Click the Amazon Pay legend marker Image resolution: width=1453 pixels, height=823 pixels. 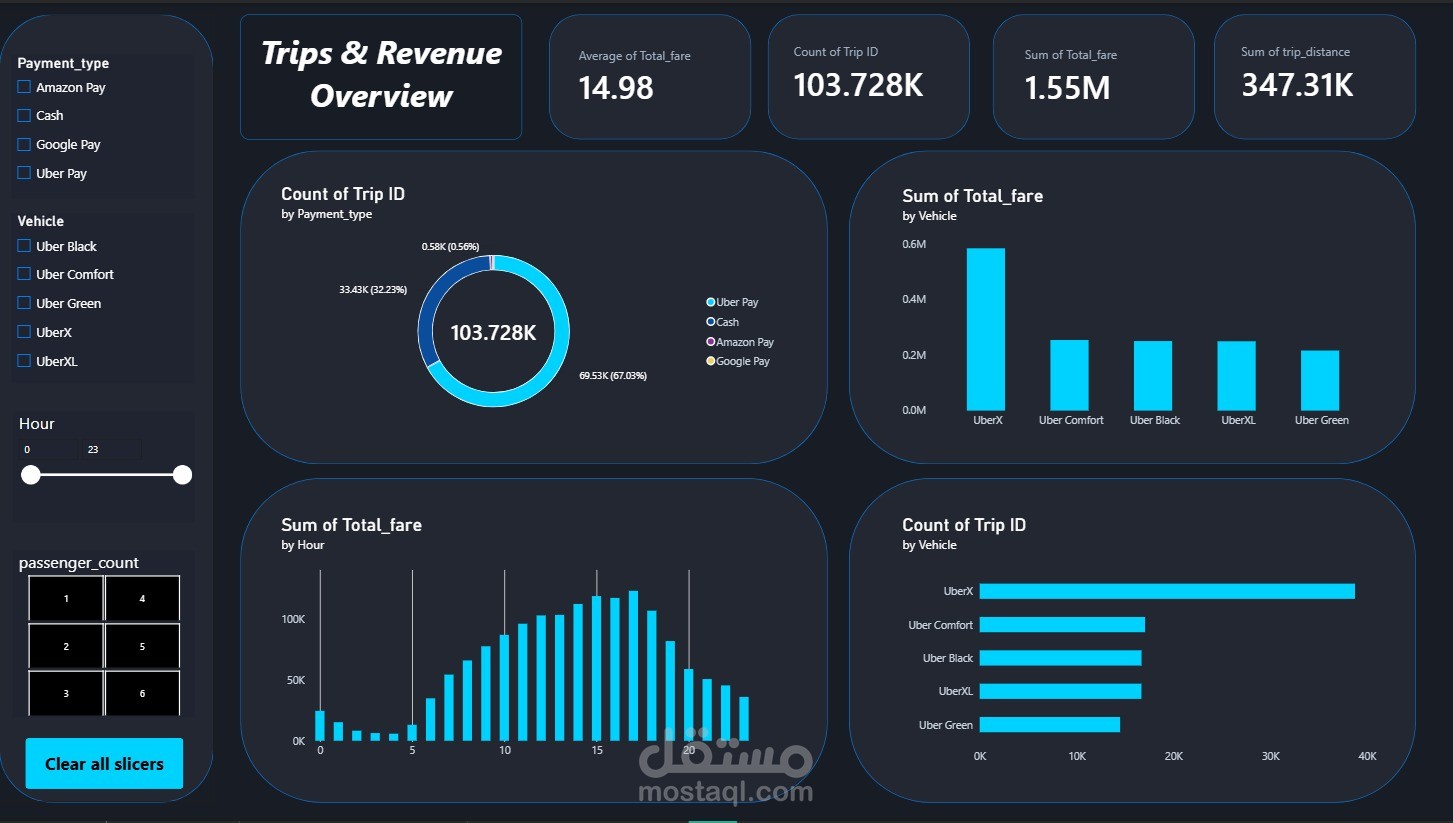(710, 342)
